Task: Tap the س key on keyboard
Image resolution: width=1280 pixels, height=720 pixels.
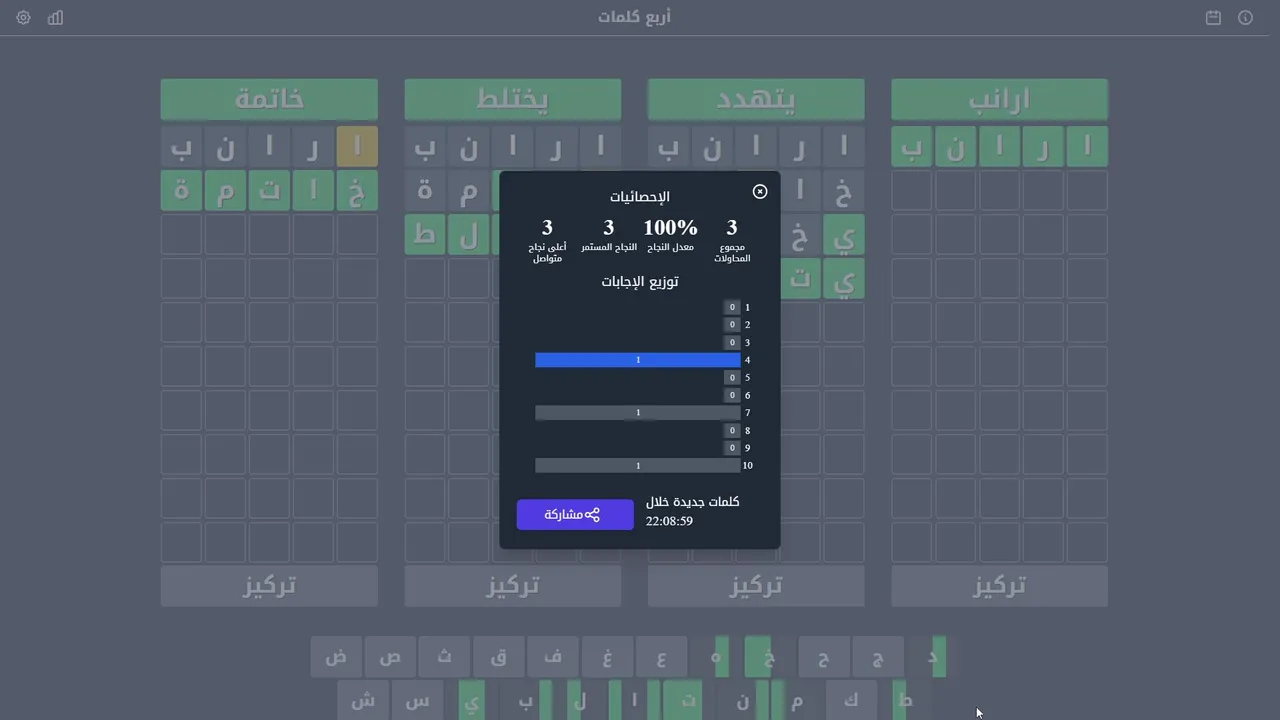Action: click(x=417, y=700)
